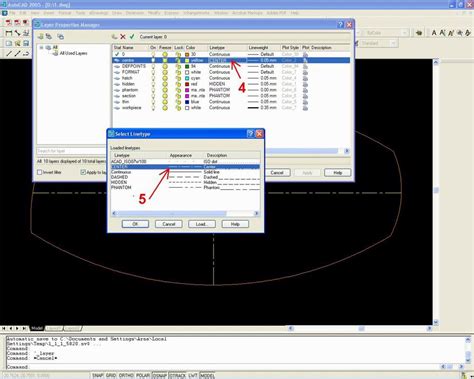This screenshot has width=474, height=379.
Task: Click Help in the Select Linetype dialog
Action: (235, 224)
